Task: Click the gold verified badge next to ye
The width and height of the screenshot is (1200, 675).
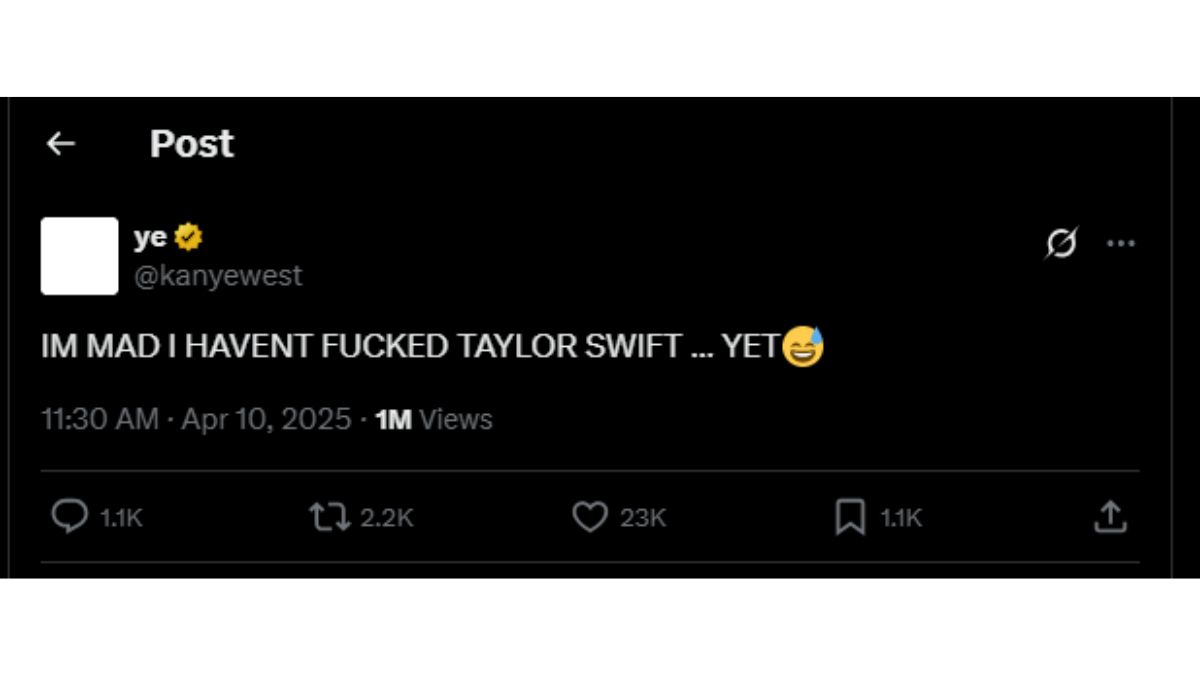Action: point(189,238)
